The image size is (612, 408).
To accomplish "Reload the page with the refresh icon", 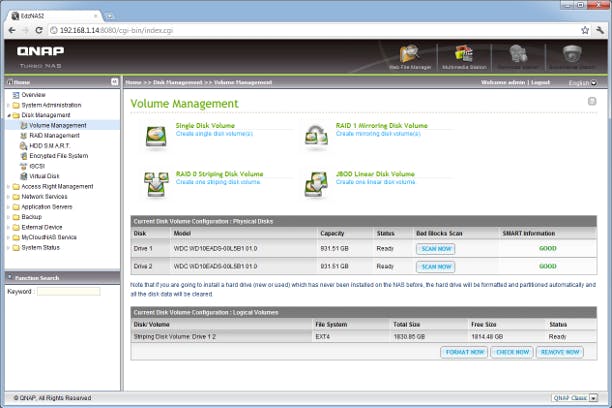I will tap(39, 30).
